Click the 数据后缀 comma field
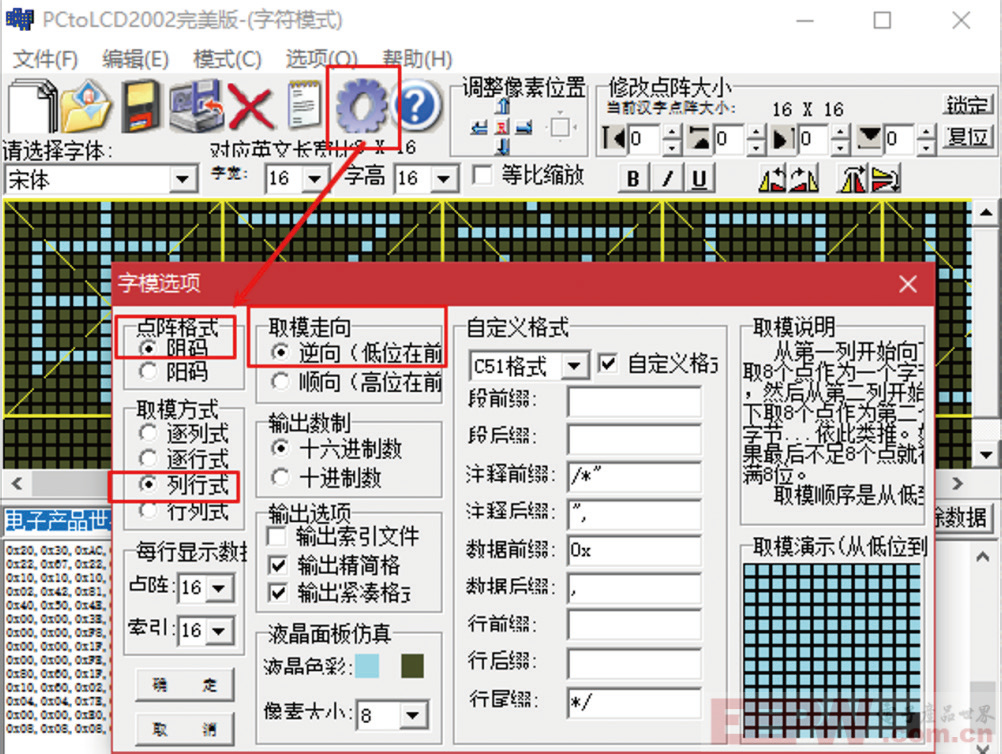 pyautogui.click(x=633, y=589)
